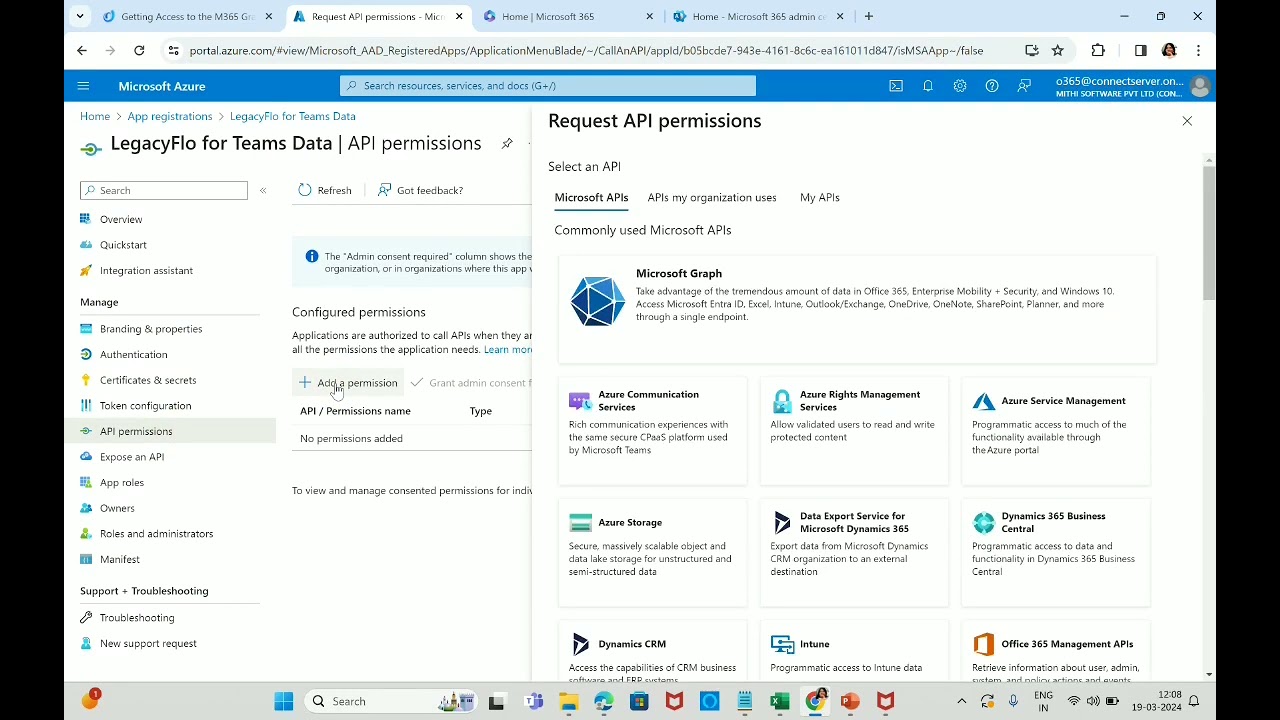1280x720 pixels.
Task: Switch to Microsoft 365 admin center tab
Action: click(x=758, y=17)
